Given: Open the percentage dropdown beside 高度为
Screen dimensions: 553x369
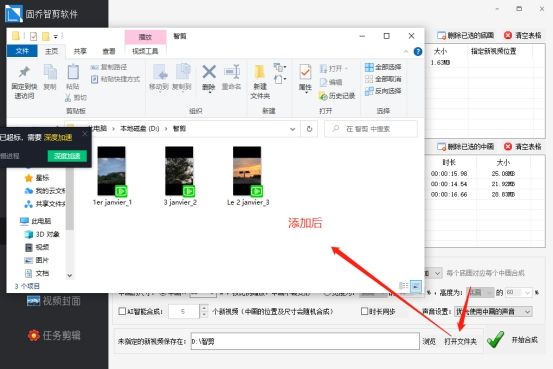Looking at the screenshot, I should [518, 292].
